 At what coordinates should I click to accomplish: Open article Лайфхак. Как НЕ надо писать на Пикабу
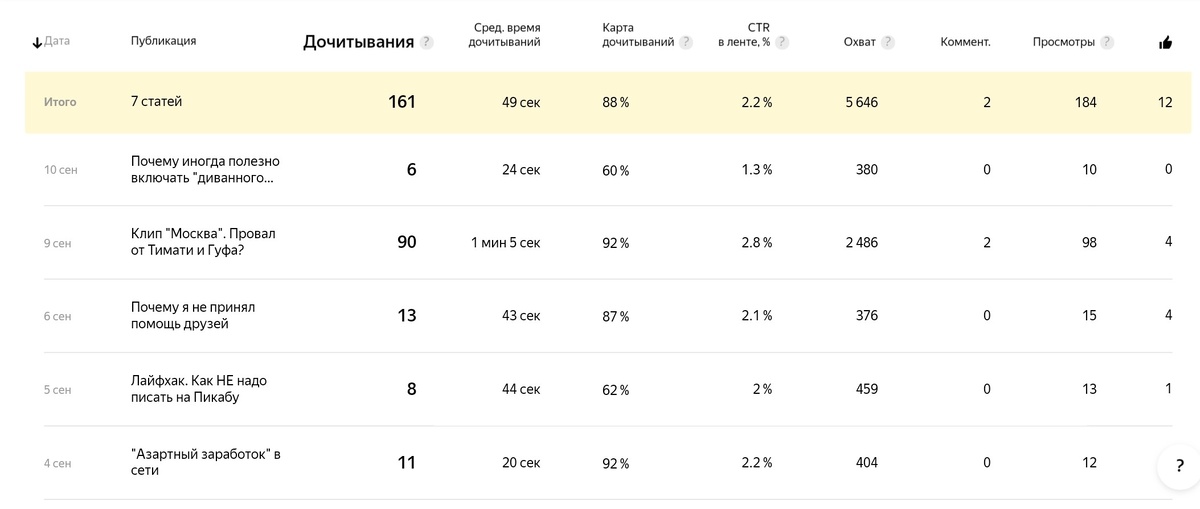199,389
